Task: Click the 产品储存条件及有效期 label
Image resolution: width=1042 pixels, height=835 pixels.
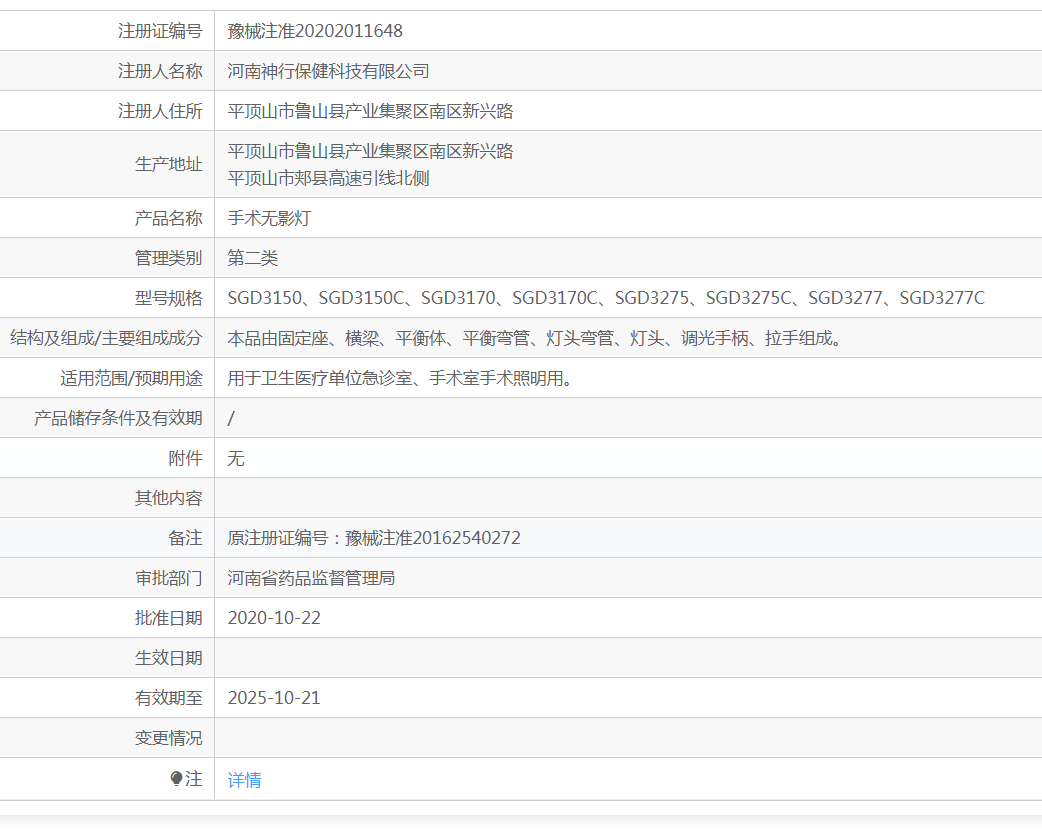Action: point(118,418)
